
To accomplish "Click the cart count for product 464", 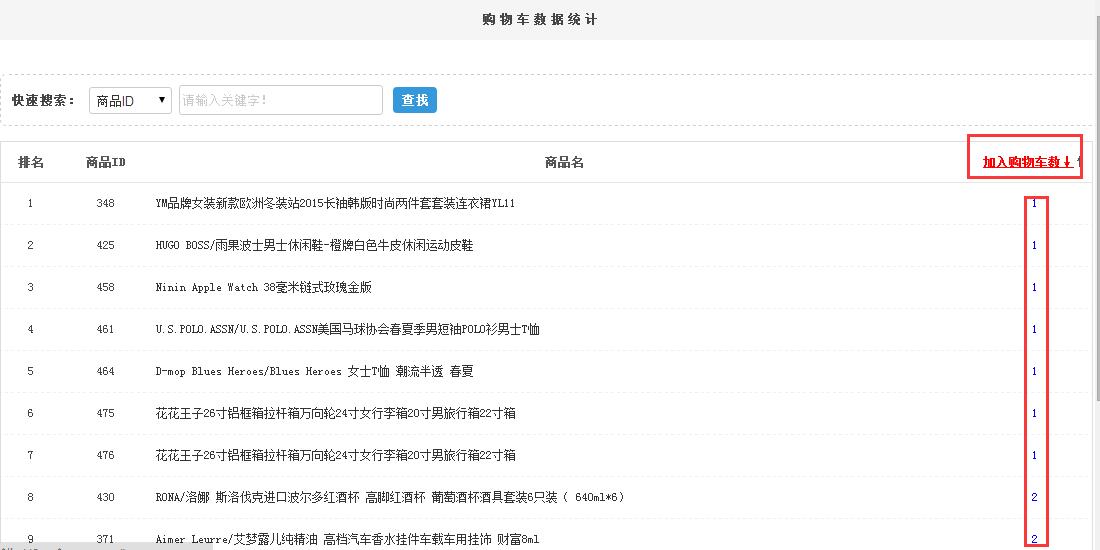I will coord(1034,372).
